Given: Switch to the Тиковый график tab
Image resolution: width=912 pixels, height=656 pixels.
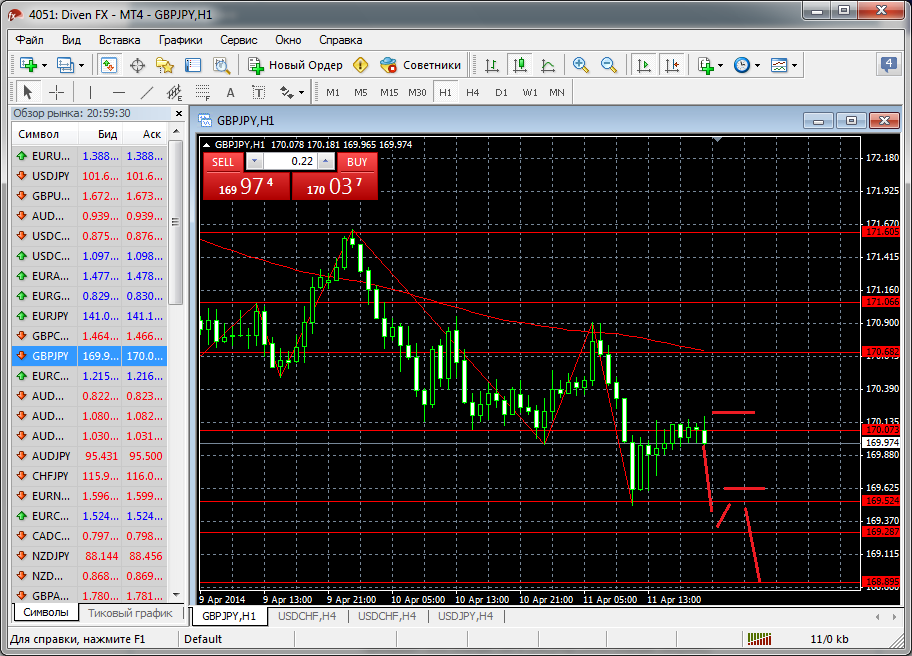Looking at the screenshot, I should [130, 613].
